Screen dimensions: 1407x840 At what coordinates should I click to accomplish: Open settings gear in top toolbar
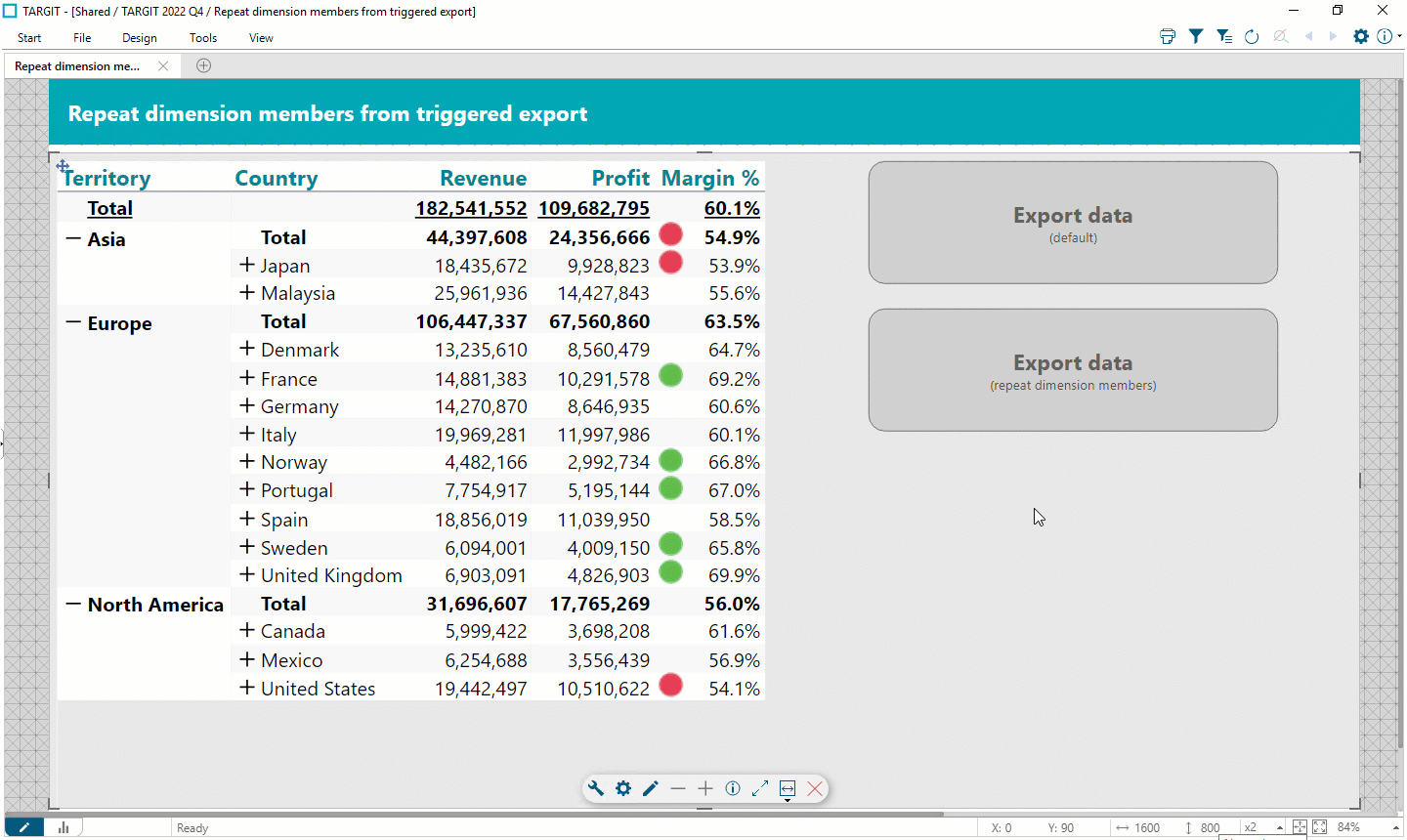pos(1361,36)
